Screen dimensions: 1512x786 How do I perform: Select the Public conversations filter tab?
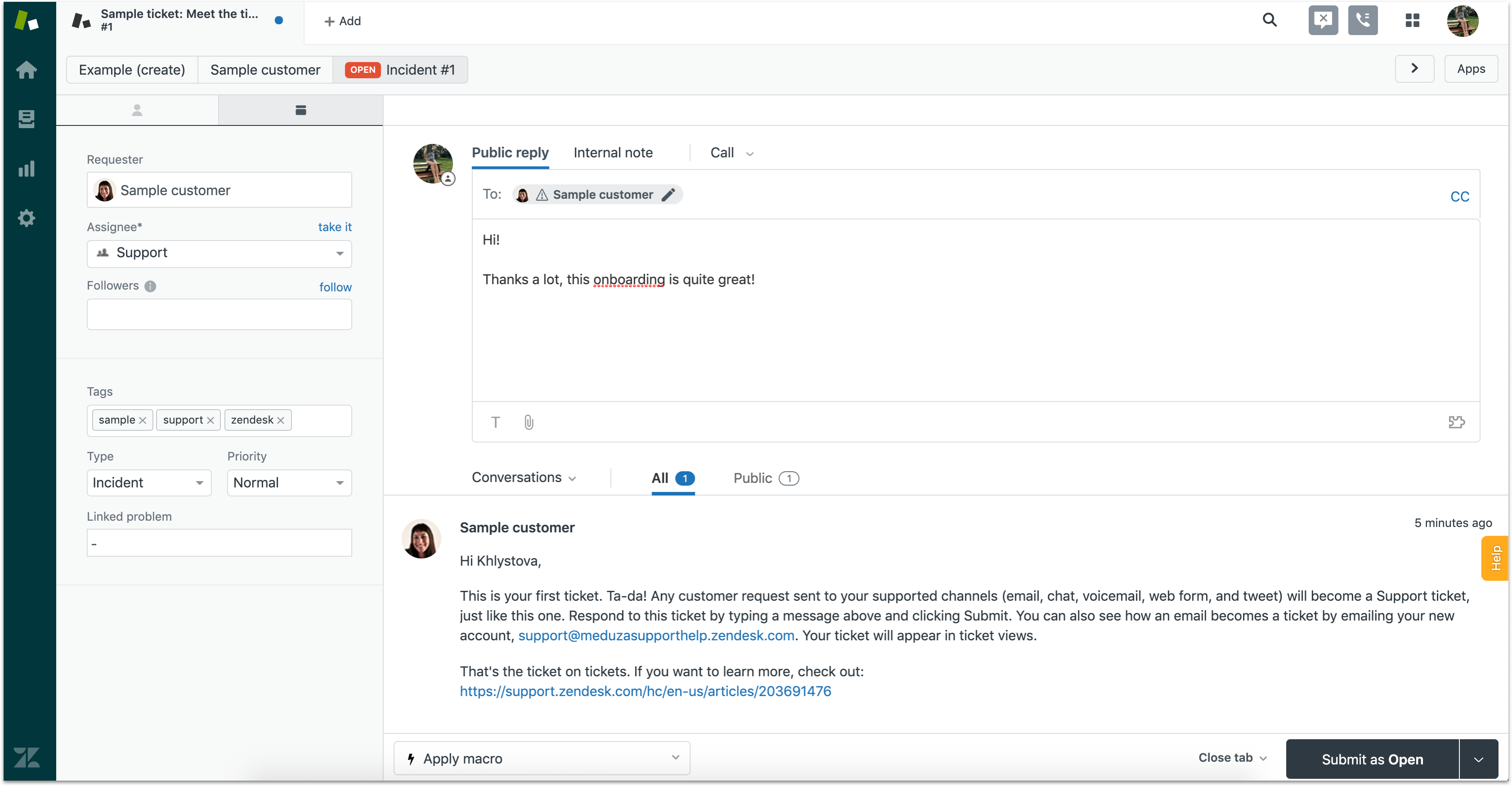pyautogui.click(x=765, y=478)
